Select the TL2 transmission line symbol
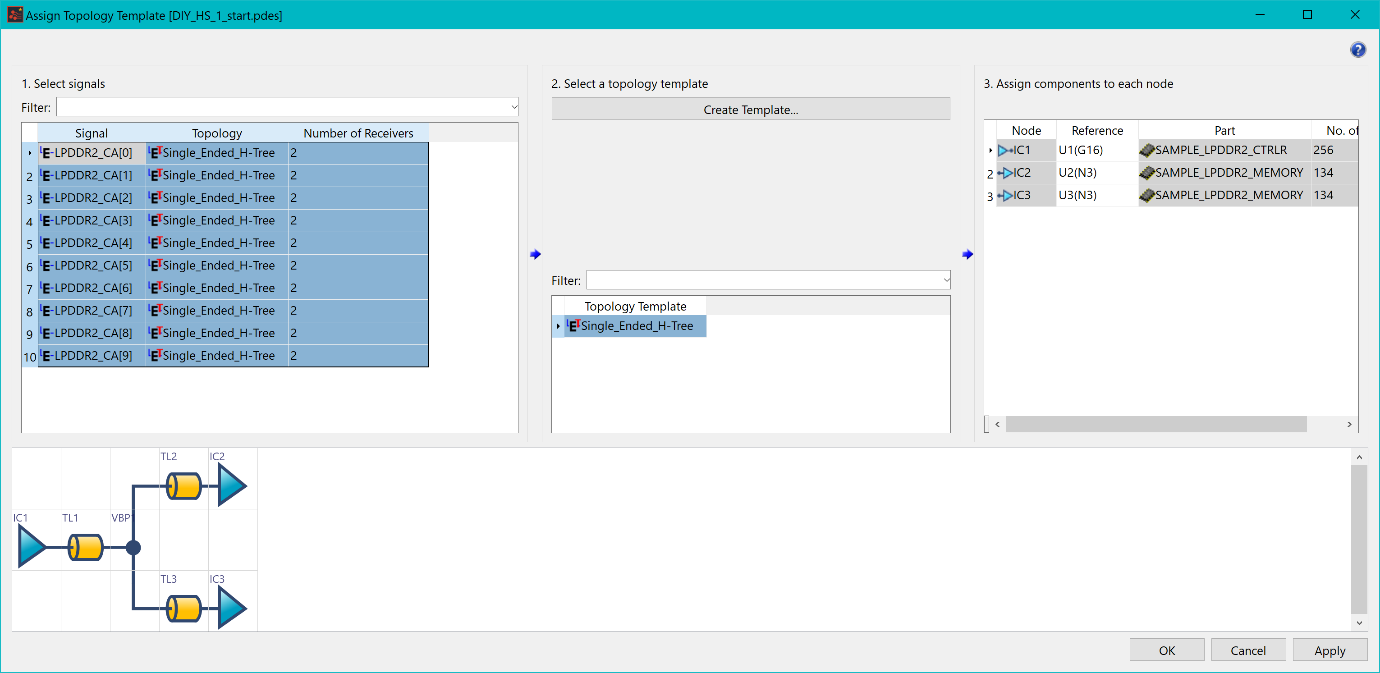The width and height of the screenshot is (1380, 673). [x=184, y=487]
